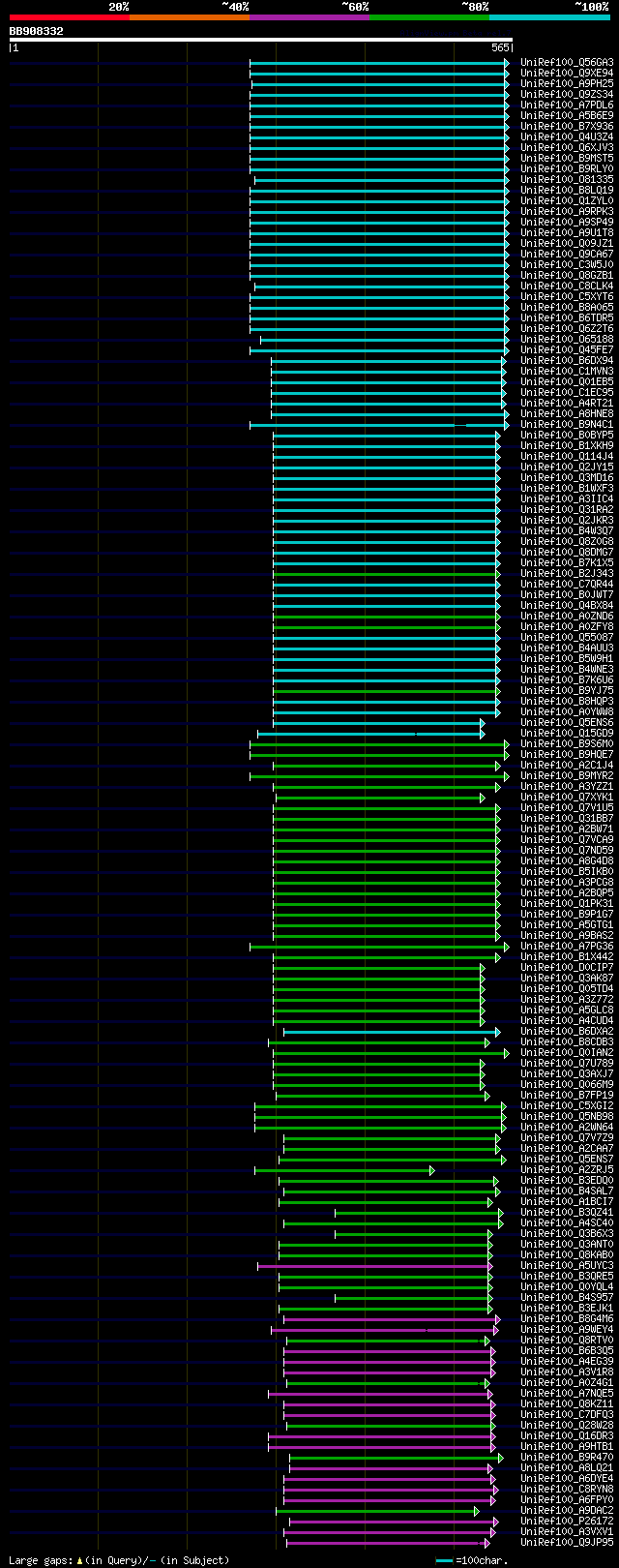This screenshot has width=619, height=1568.
Task: Click the UniRef100_B9YJ75 label
Action: click(567, 690)
